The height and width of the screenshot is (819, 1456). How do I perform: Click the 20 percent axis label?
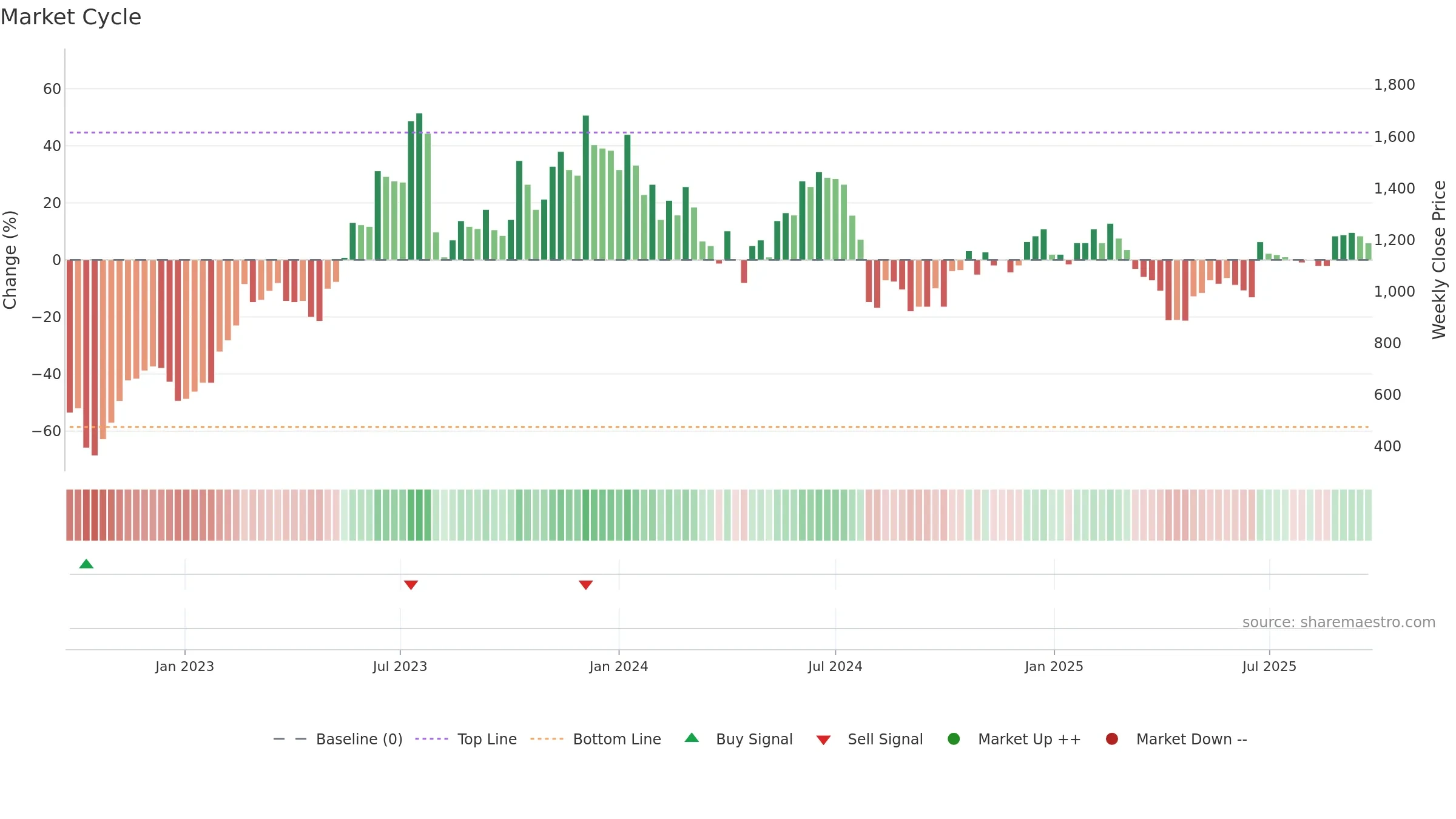pos(52,203)
